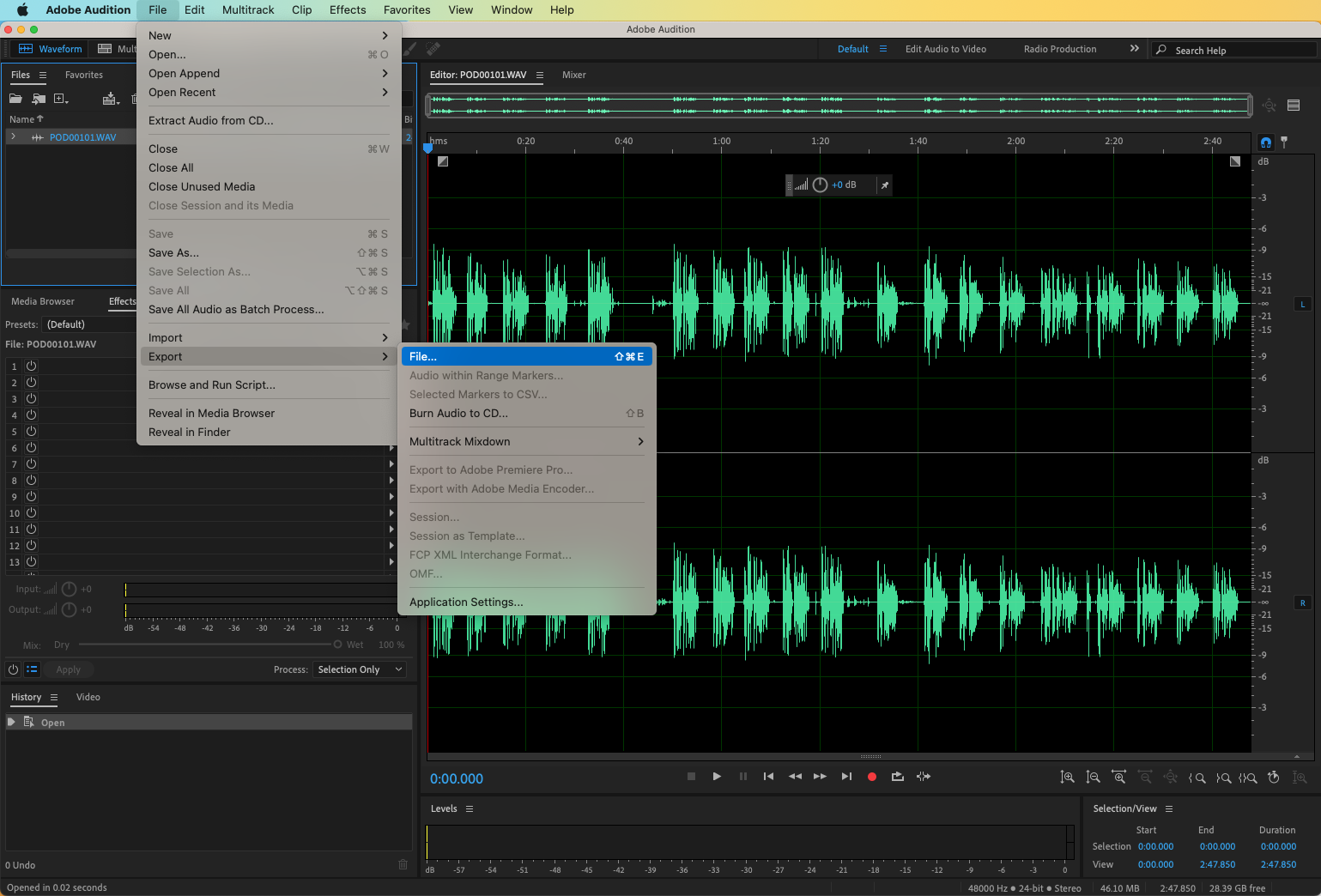Open Multitrack Mixdown submenu

[x=526, y=441]
